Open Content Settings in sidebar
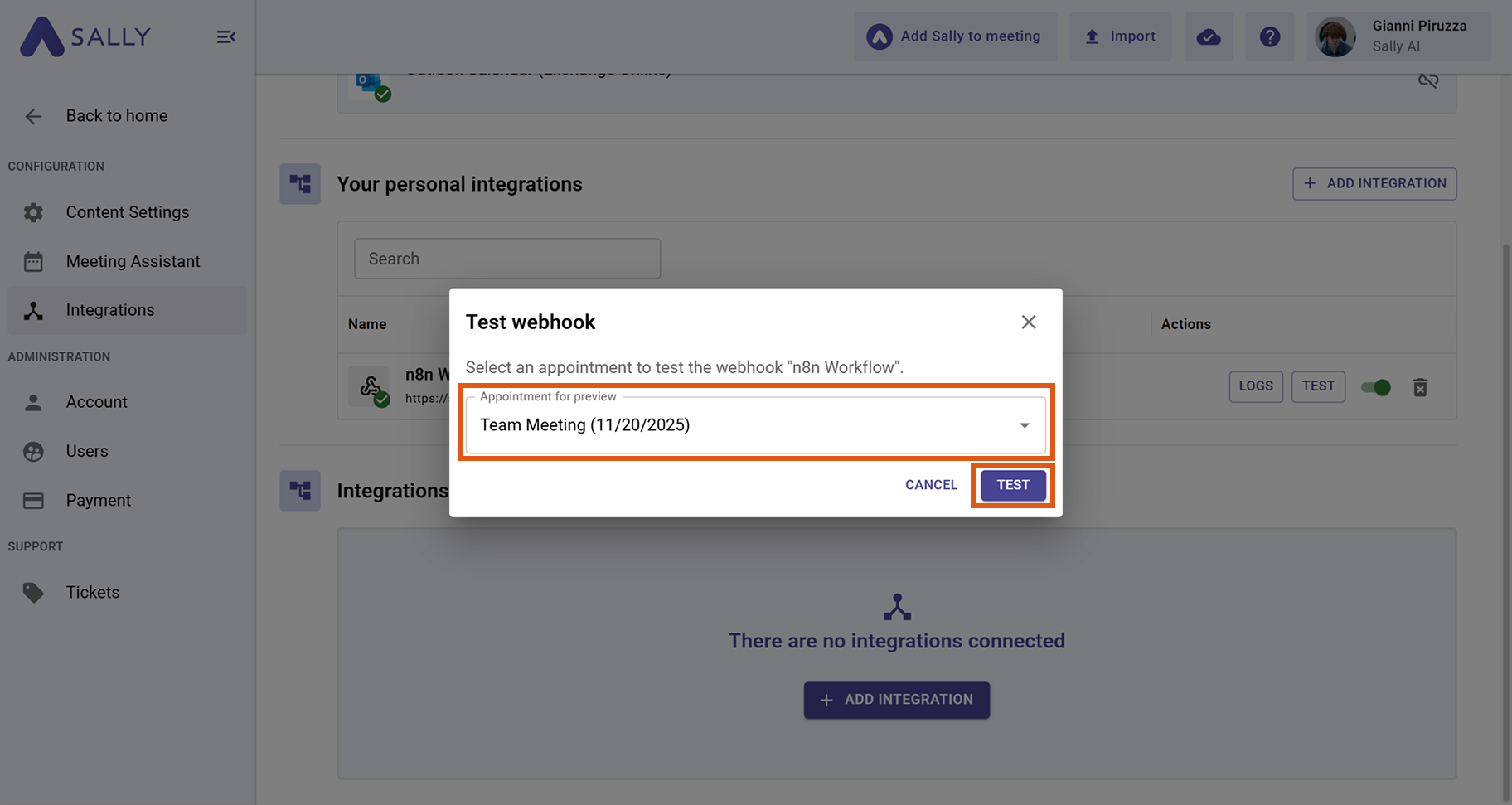Viewport: 1512px width, 805px height. [128, 212]
